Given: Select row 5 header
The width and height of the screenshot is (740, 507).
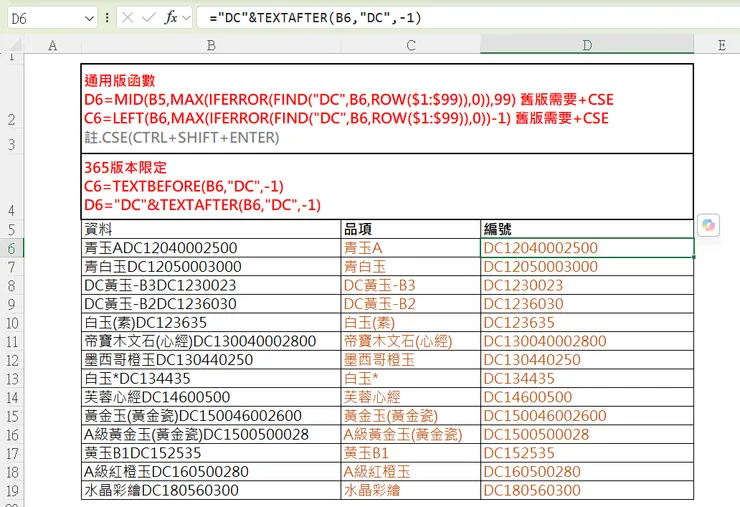Looking at the screenshot, I should tap(12, 229).
